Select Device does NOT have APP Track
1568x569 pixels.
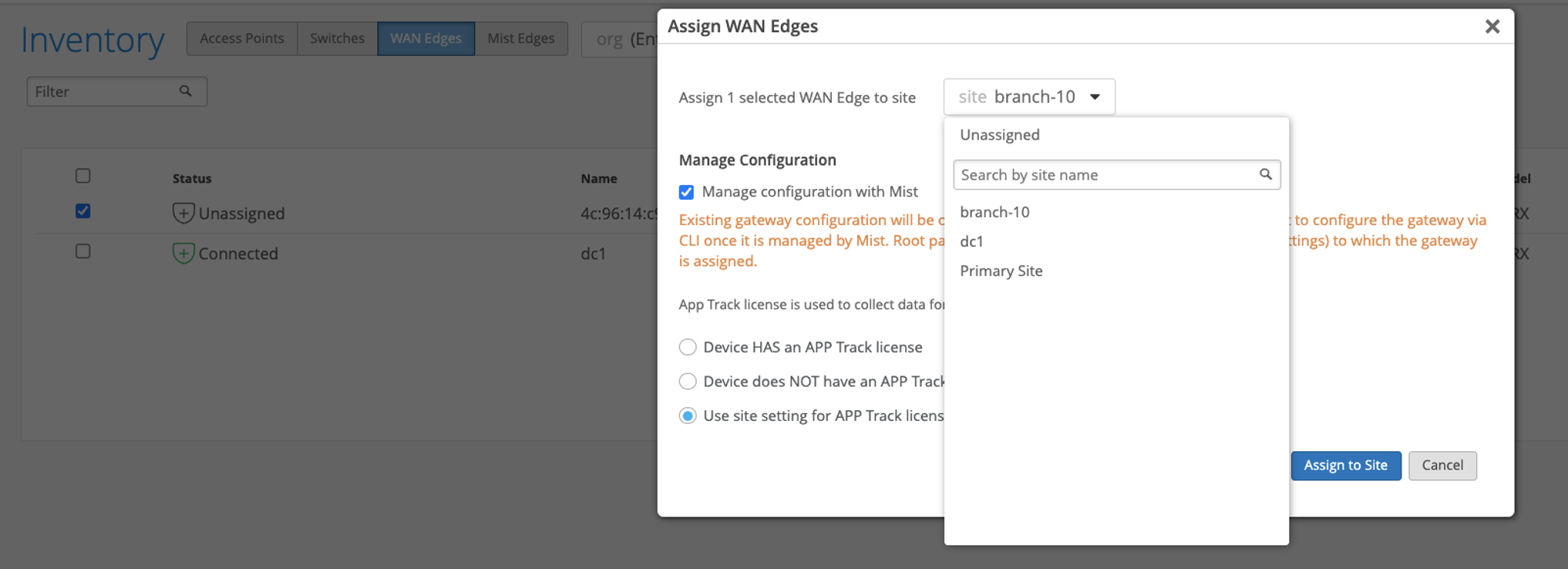pos(688,382)
